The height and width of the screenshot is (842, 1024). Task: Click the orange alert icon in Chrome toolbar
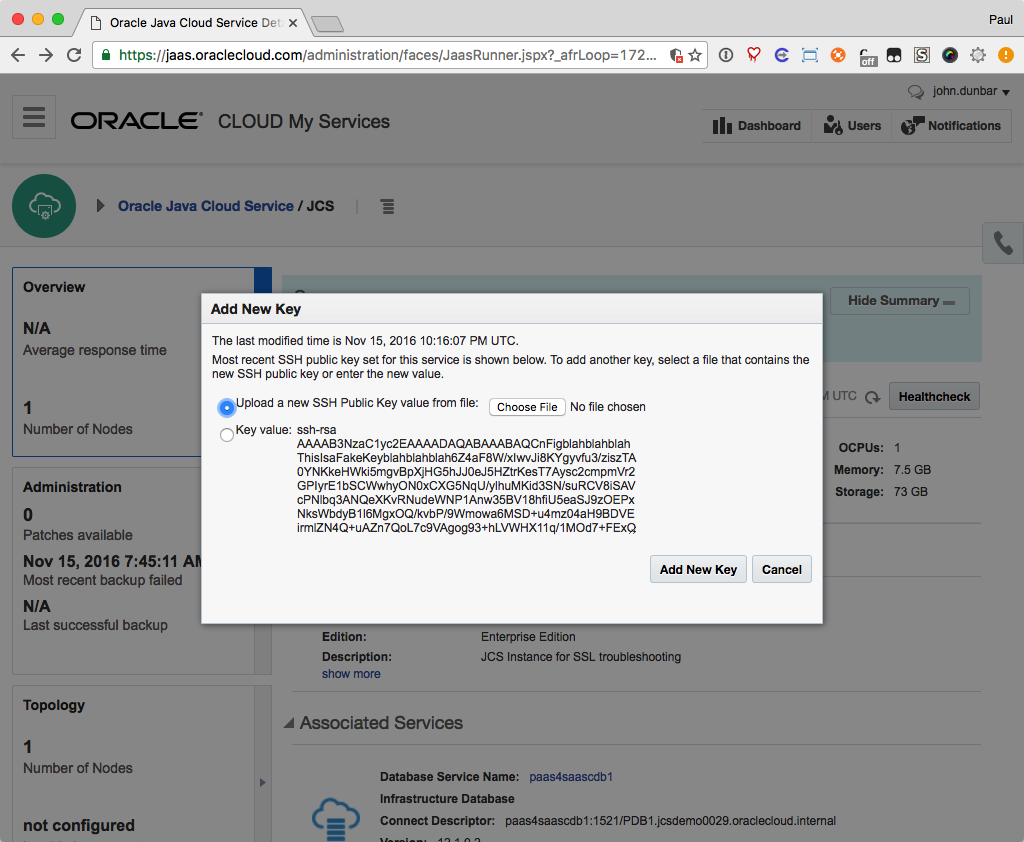coord(1006,56)
